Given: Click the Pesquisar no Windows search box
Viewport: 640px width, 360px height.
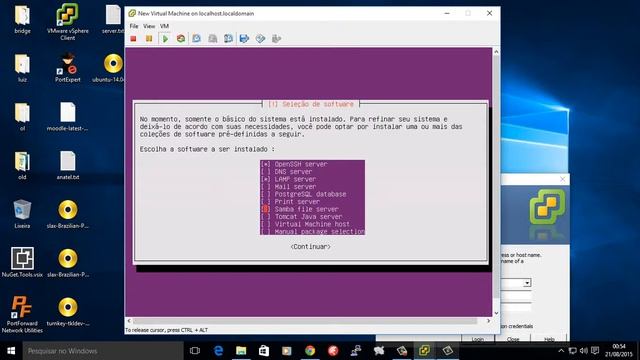Looking at the screenshot, I should [102, 351].
